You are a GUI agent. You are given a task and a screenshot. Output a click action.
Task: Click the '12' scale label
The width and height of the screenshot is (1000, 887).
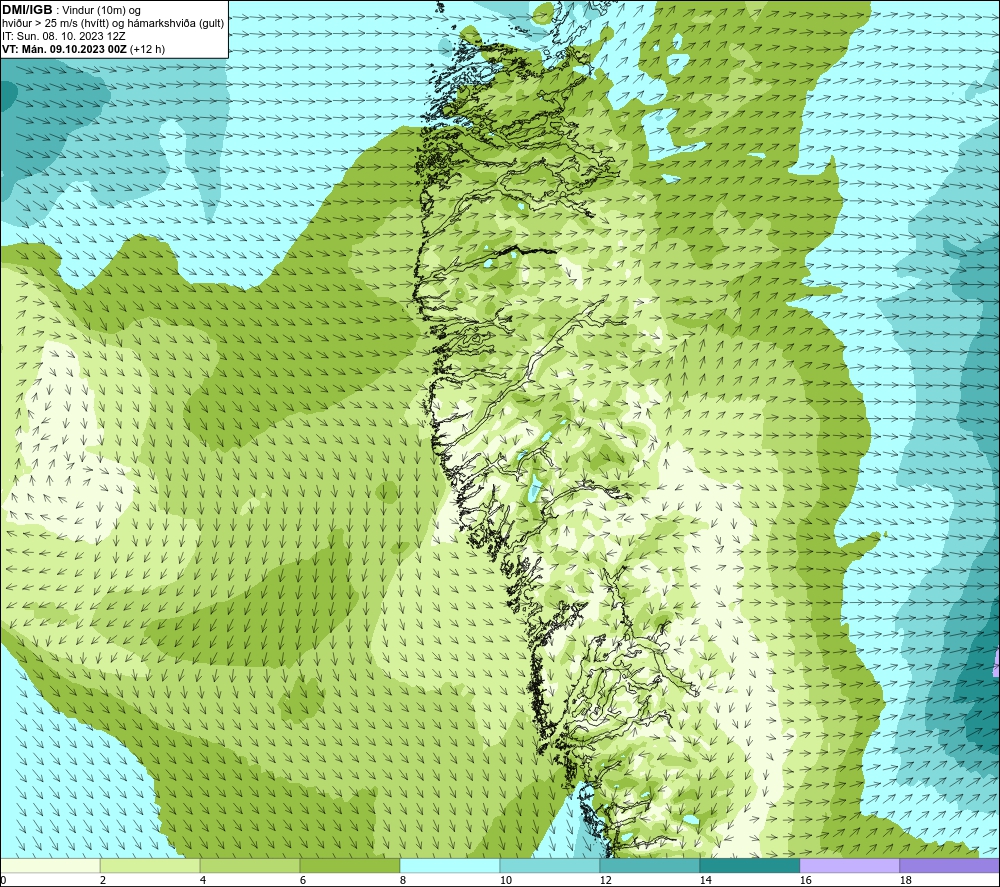coord(605,881)
